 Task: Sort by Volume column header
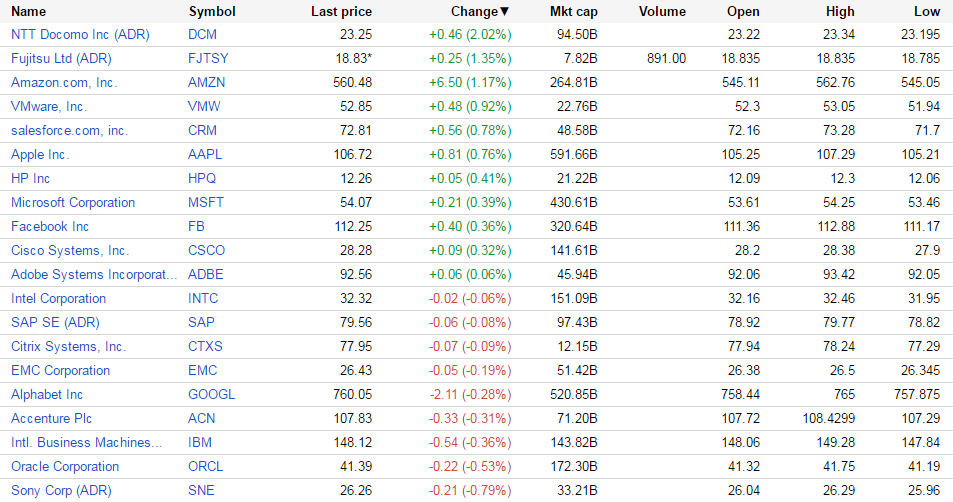pos(661,12)
